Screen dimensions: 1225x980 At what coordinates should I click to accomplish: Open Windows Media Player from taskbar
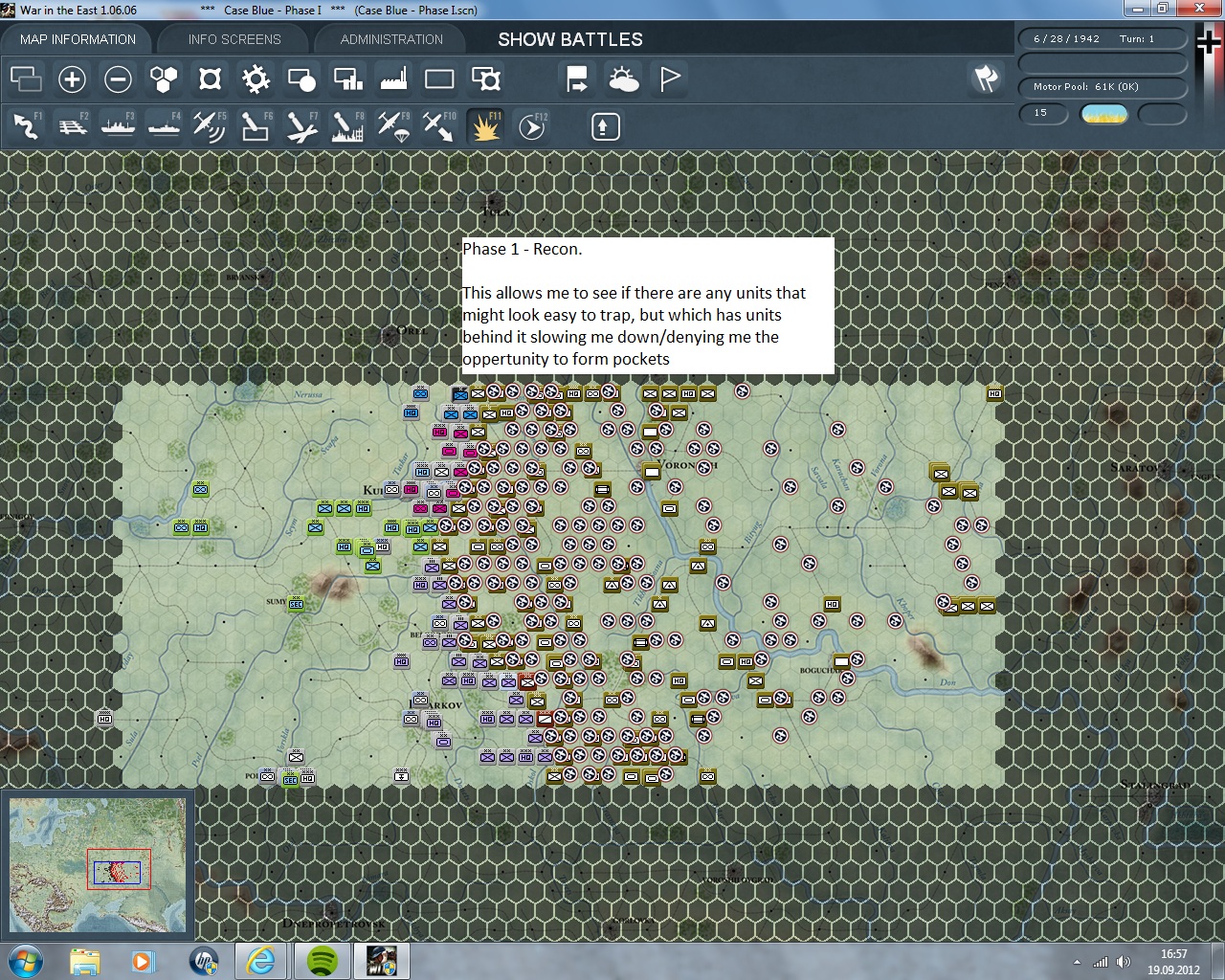[x=144, y=961]
